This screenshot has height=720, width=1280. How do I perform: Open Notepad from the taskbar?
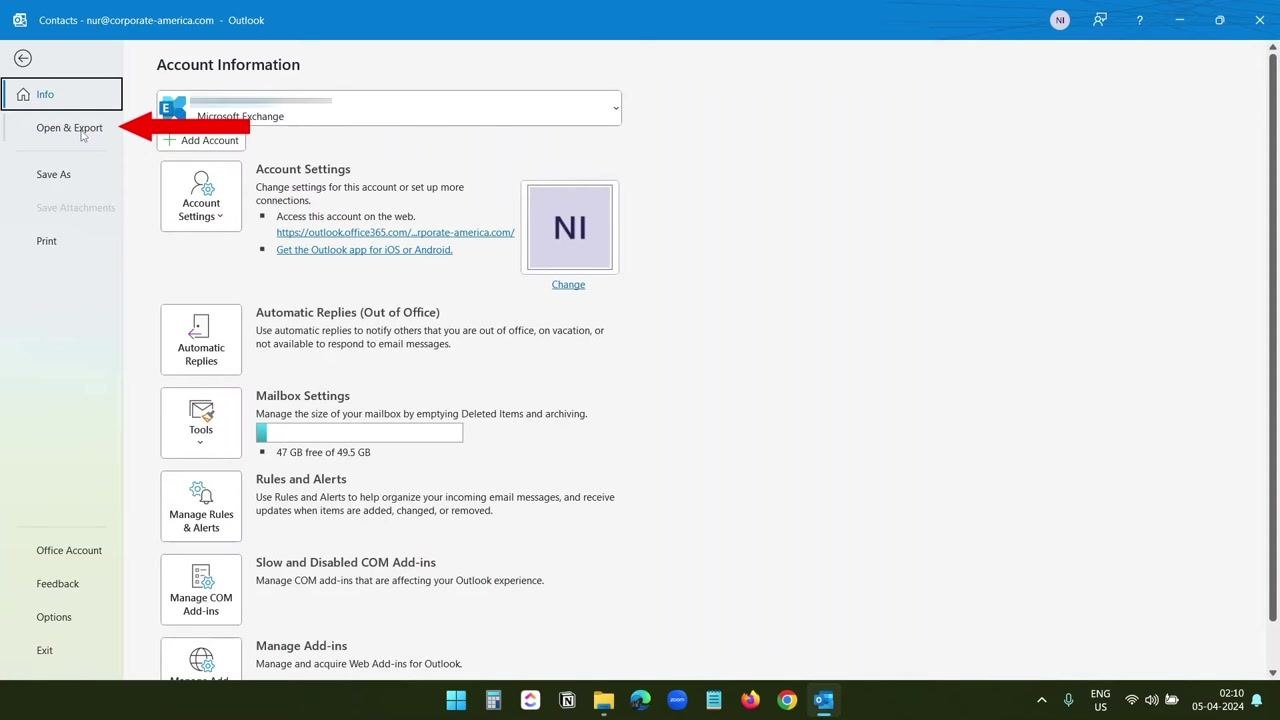tap(713, 700)
